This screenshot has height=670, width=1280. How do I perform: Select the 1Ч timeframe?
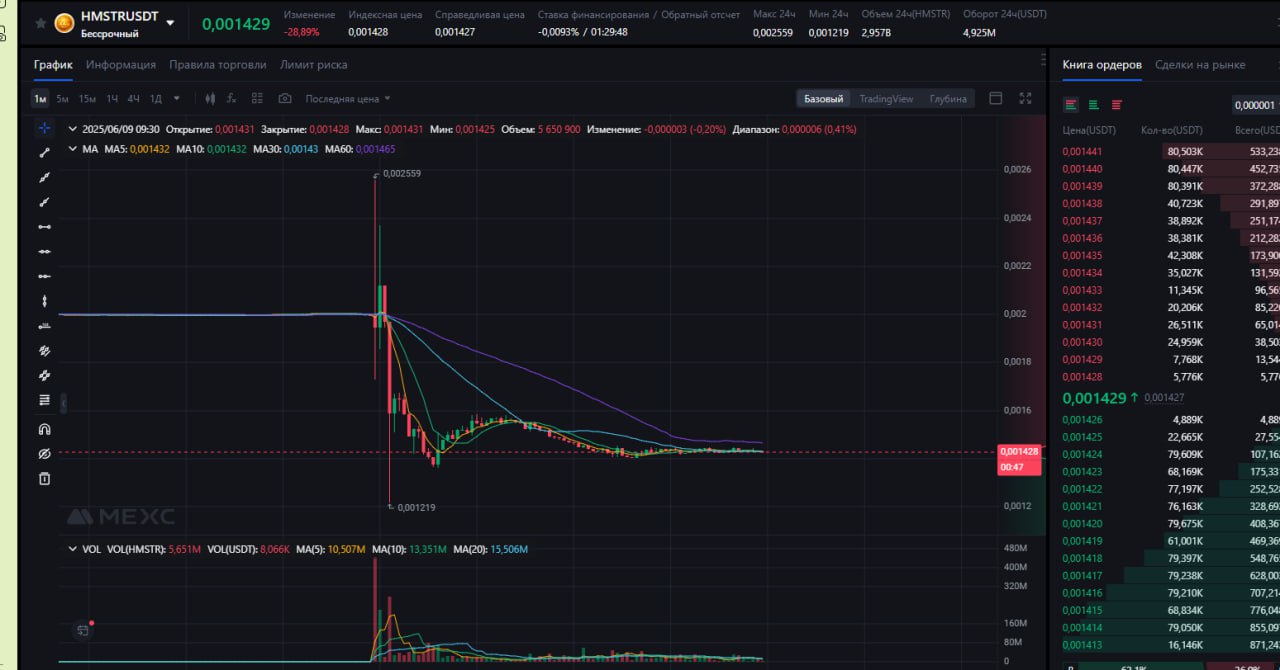(x=112, y=99)
